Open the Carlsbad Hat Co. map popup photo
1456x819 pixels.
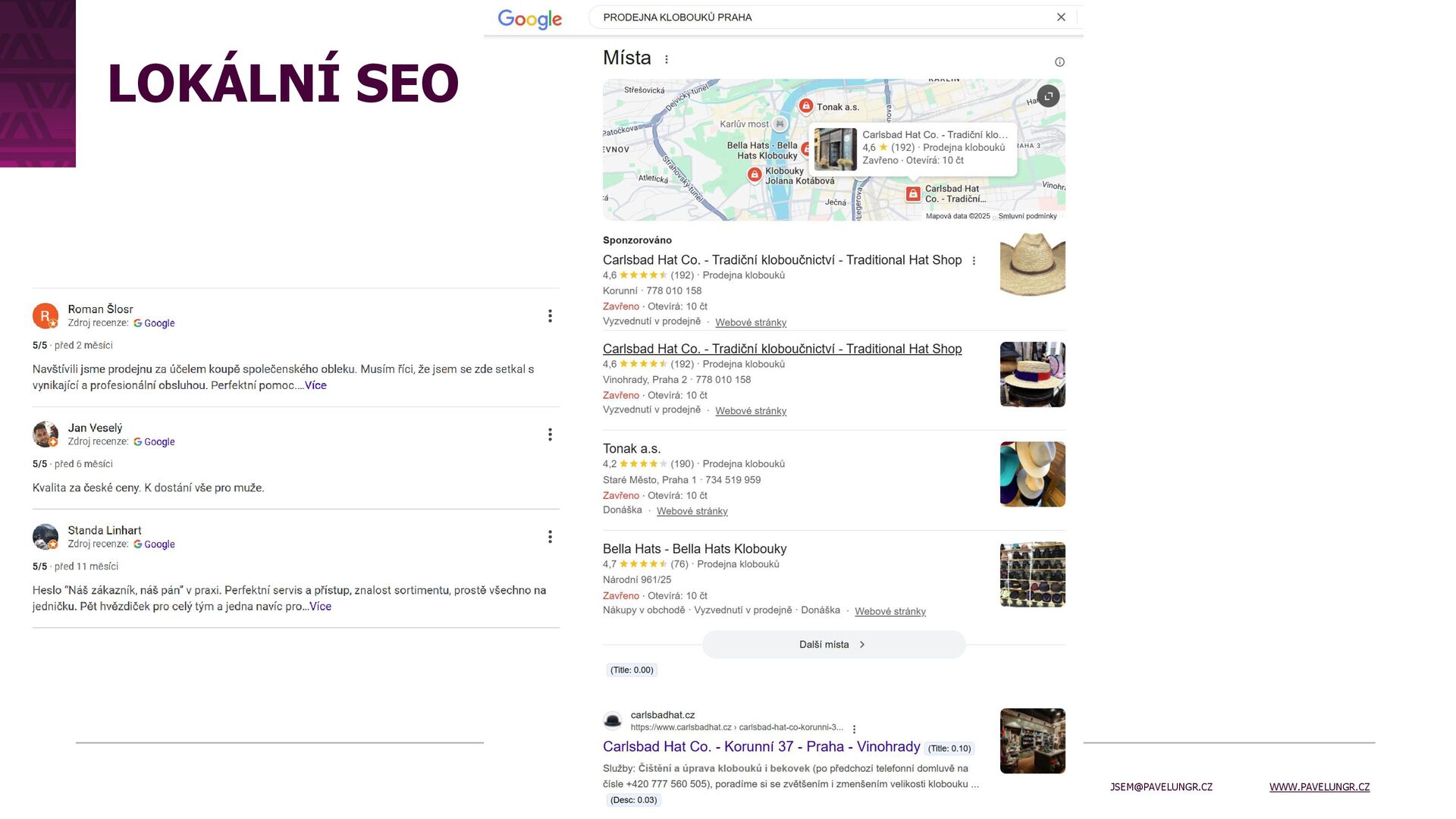click(835, 149)
